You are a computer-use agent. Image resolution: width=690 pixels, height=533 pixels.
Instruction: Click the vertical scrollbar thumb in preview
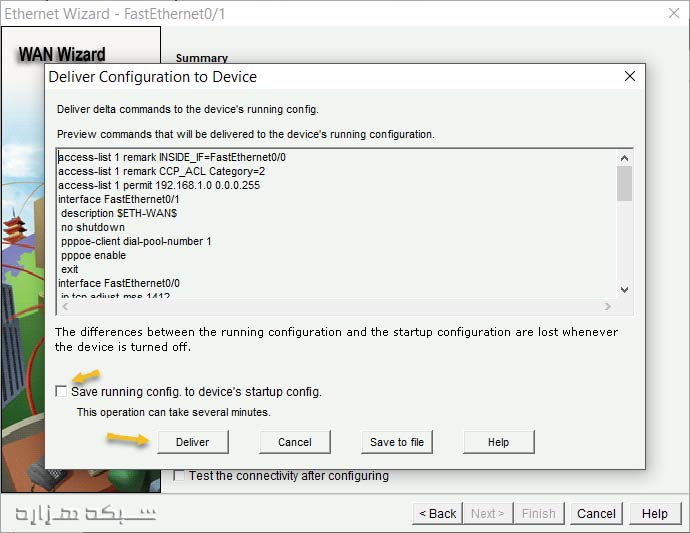point(624,183)
